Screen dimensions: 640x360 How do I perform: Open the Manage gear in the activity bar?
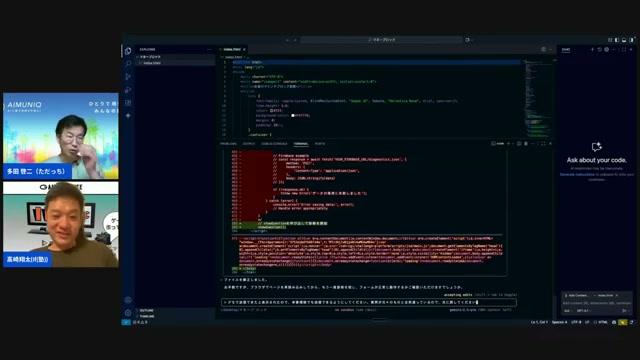128,313
